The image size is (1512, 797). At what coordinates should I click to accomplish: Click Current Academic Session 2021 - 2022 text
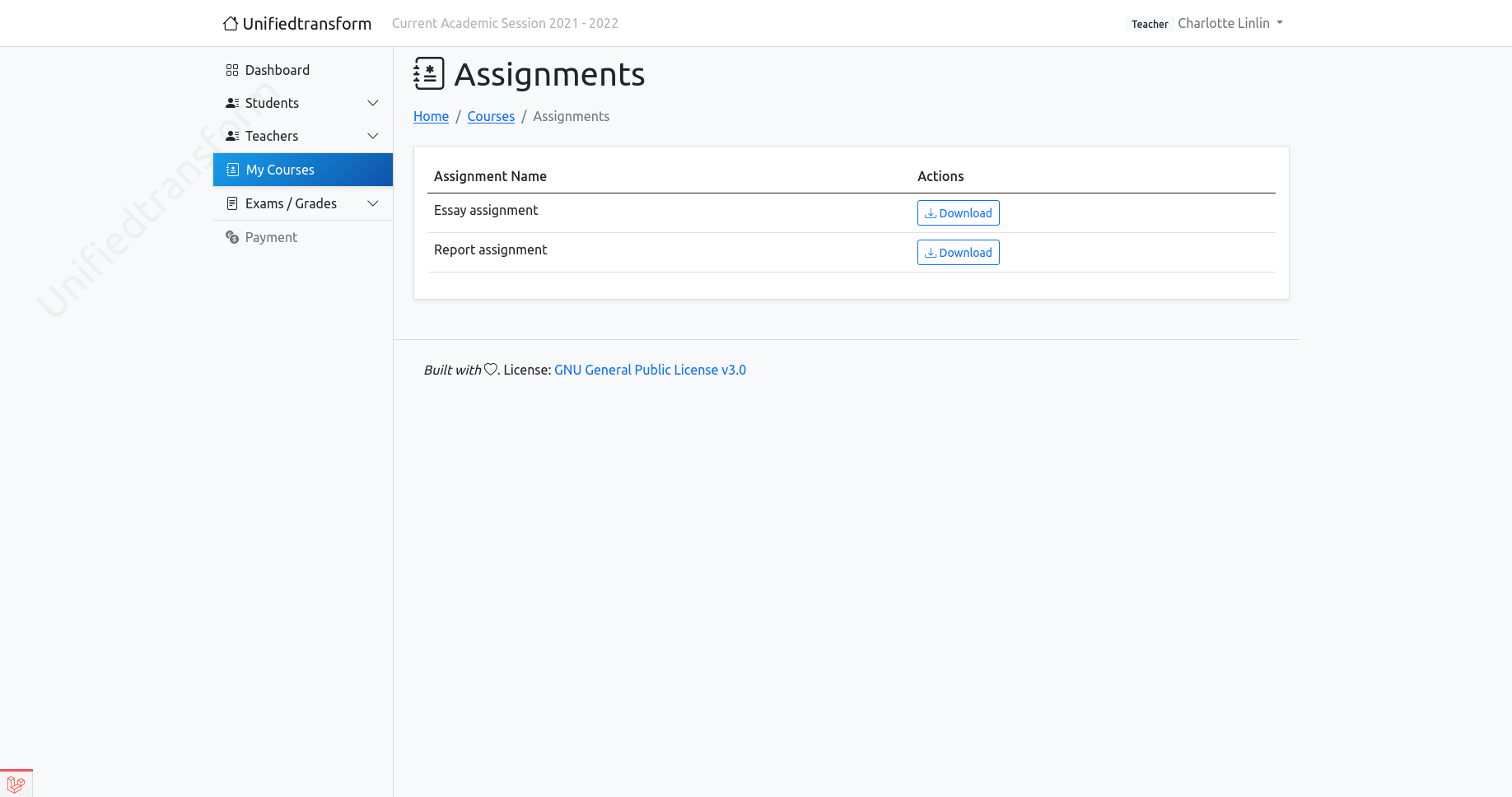click(x=505, y=23)
